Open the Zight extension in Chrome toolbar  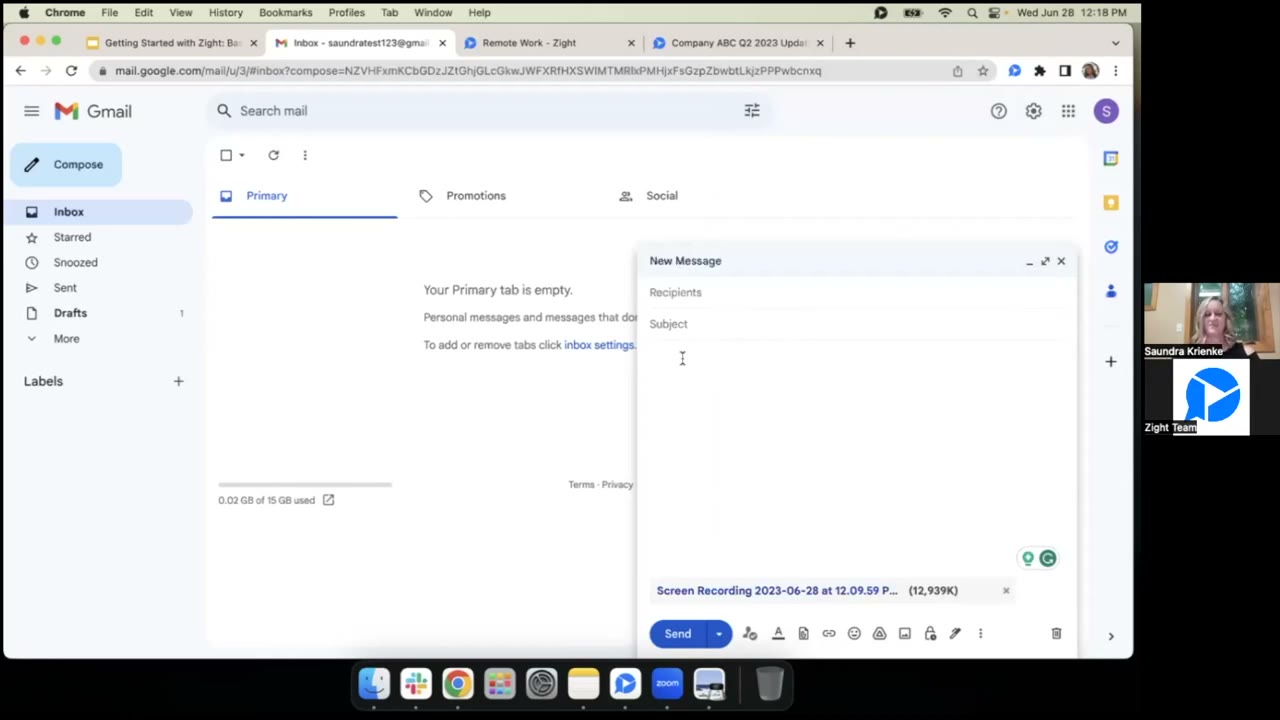[x=1014, y=71]
